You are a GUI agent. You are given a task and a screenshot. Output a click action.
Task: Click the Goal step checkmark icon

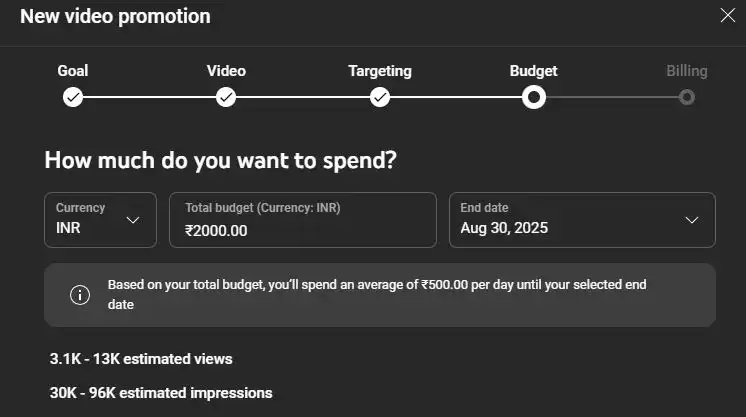click(x=73, y=97)
